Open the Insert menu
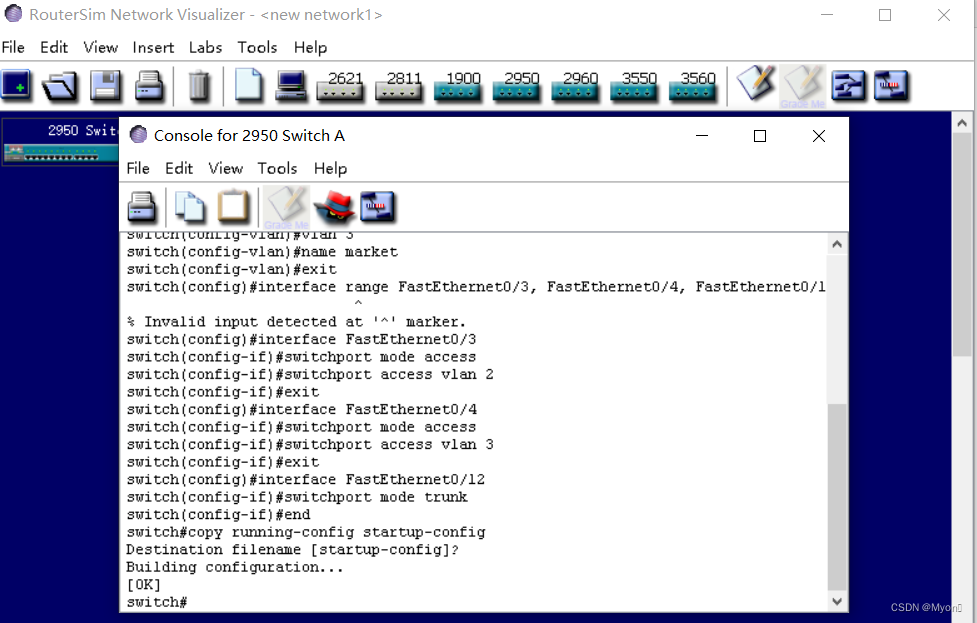 pyautogui.click(x=153, y=47)
